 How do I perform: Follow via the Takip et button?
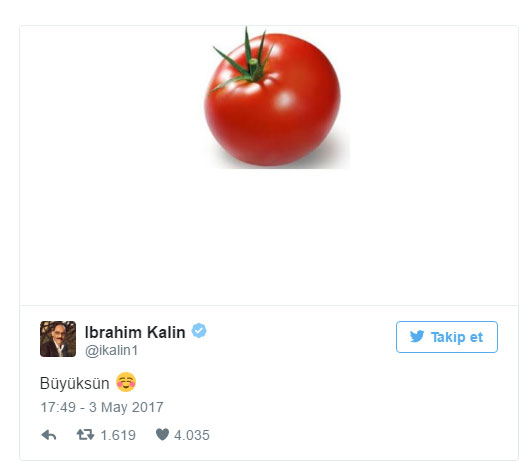click(x=447, y=337)
